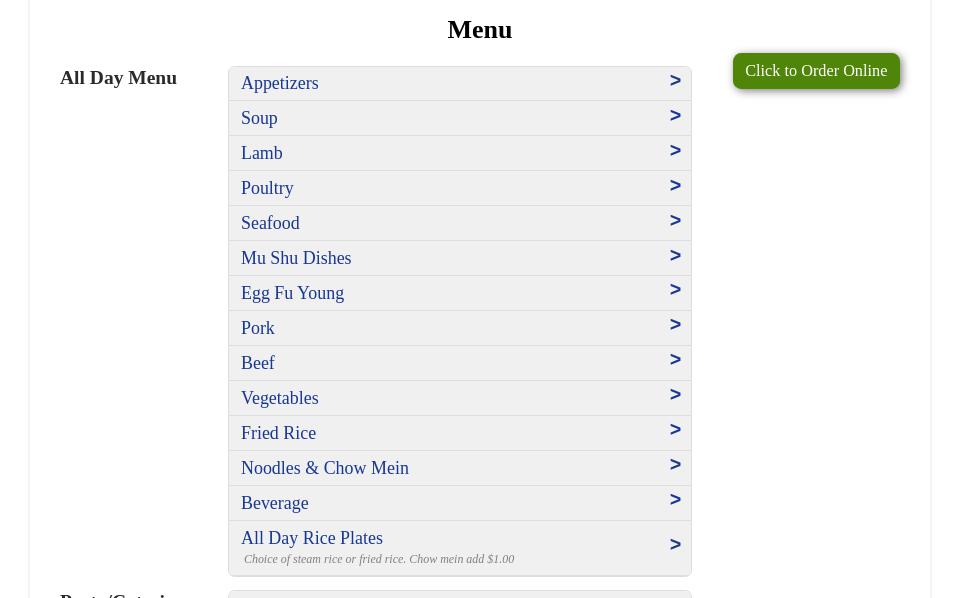Image resolution: width=960 pixels, height=598 pixels.
Task: Open the All Day Rice Plates link
Action: [x=312, y=538]
